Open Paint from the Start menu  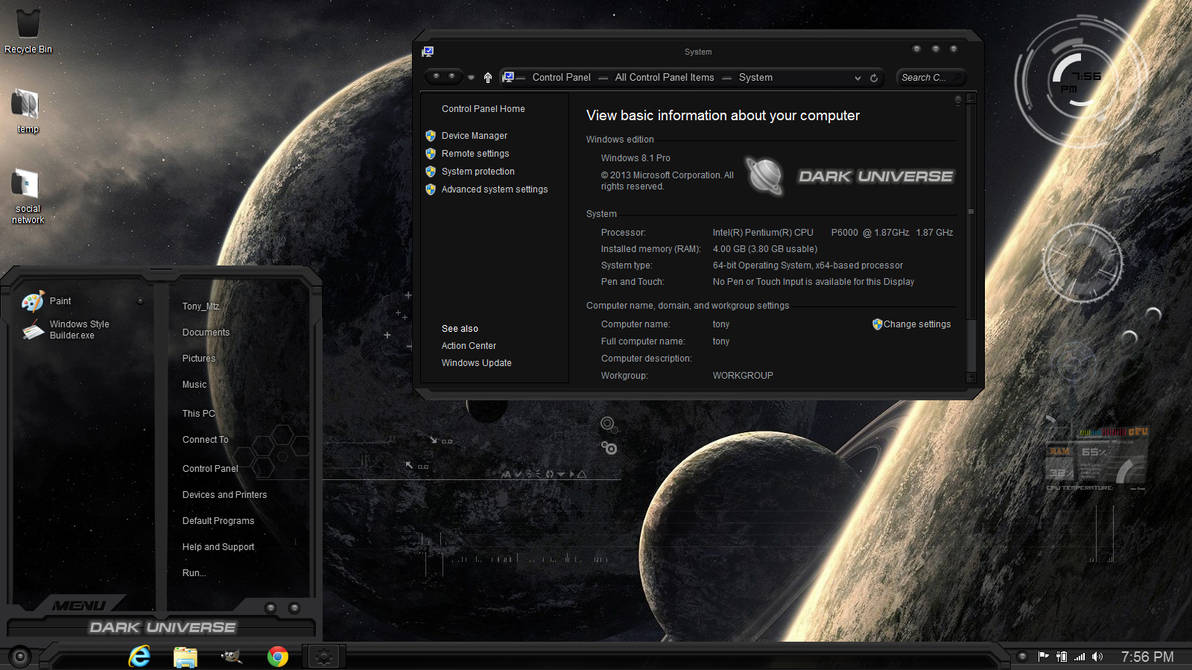[60, 300]
